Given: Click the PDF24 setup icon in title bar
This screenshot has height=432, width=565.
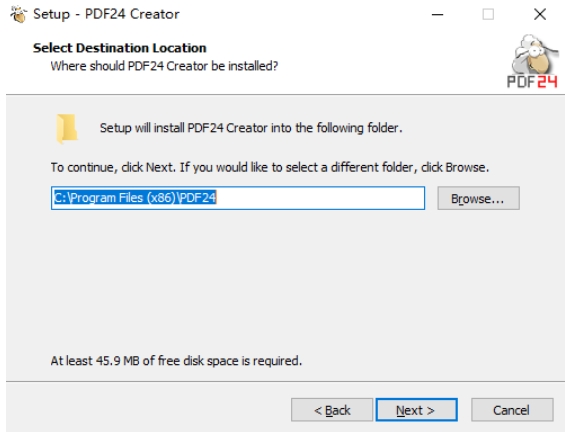Looking at the screenshot, I should click(18, 14).
